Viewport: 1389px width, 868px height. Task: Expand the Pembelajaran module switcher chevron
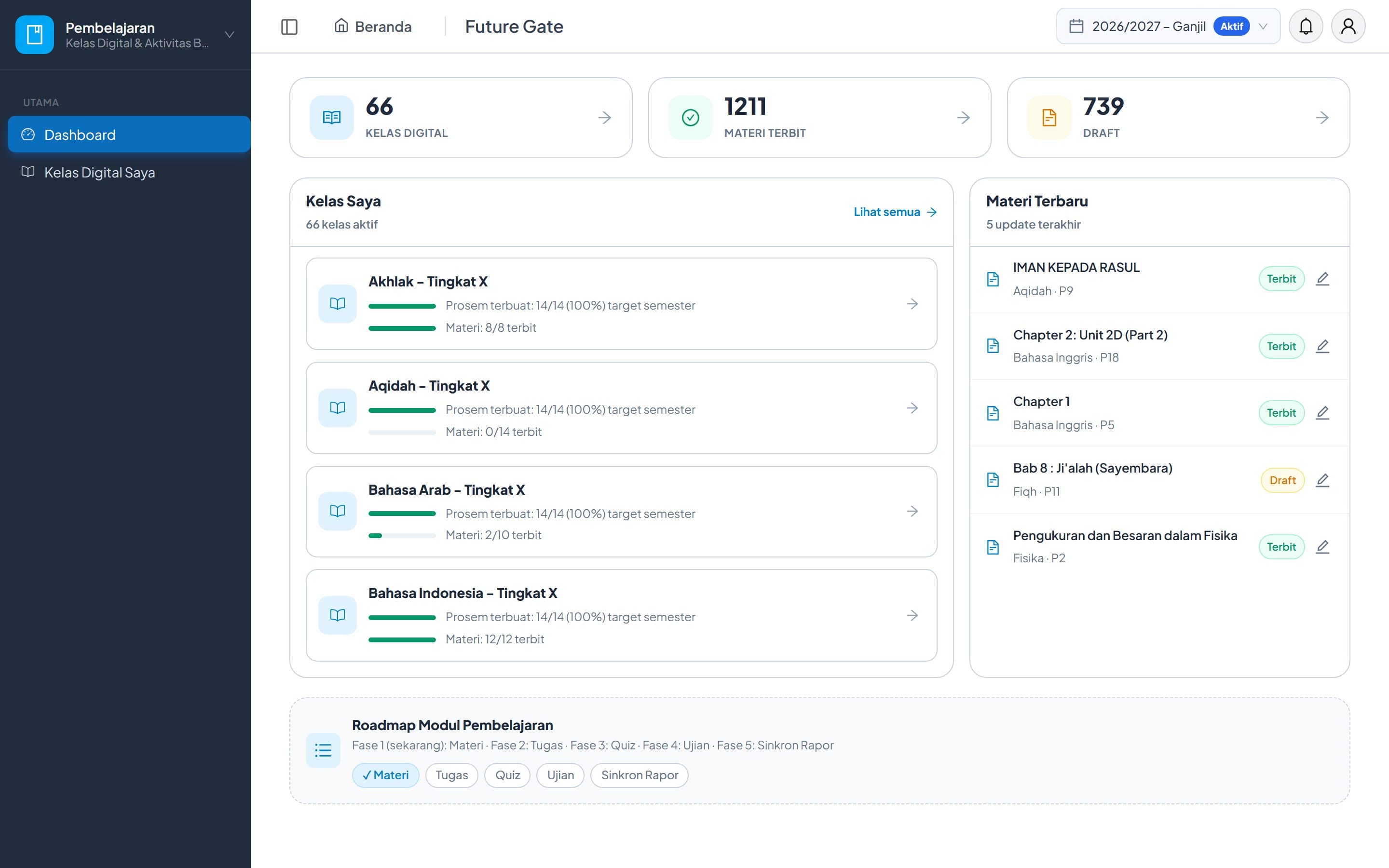pos(229,34)
